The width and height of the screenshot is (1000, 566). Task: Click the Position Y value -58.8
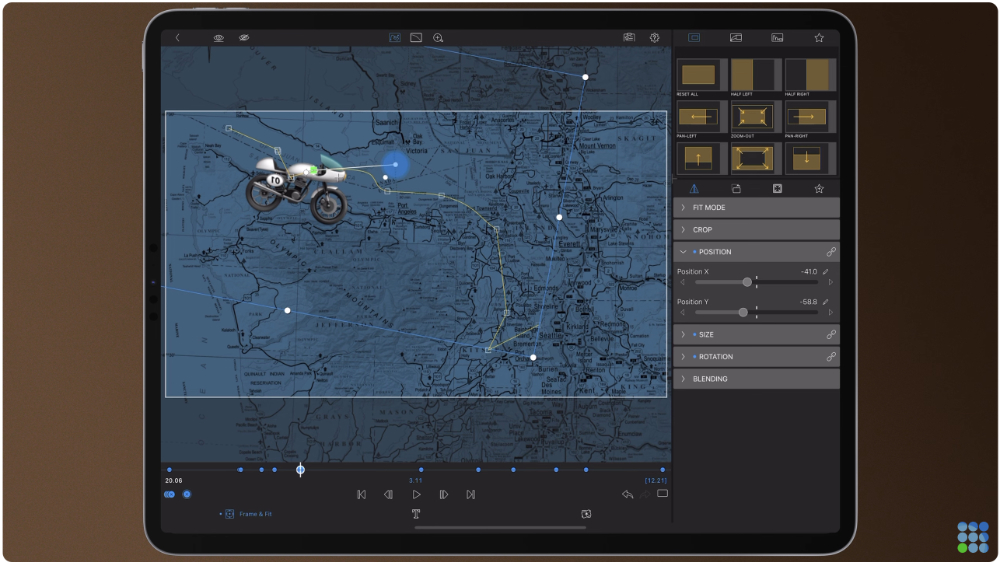click(809, 302)
